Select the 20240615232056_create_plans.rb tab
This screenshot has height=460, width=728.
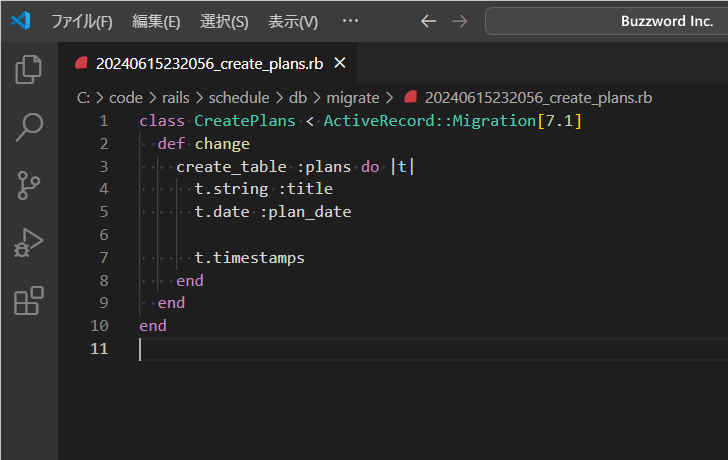point(209,64)
